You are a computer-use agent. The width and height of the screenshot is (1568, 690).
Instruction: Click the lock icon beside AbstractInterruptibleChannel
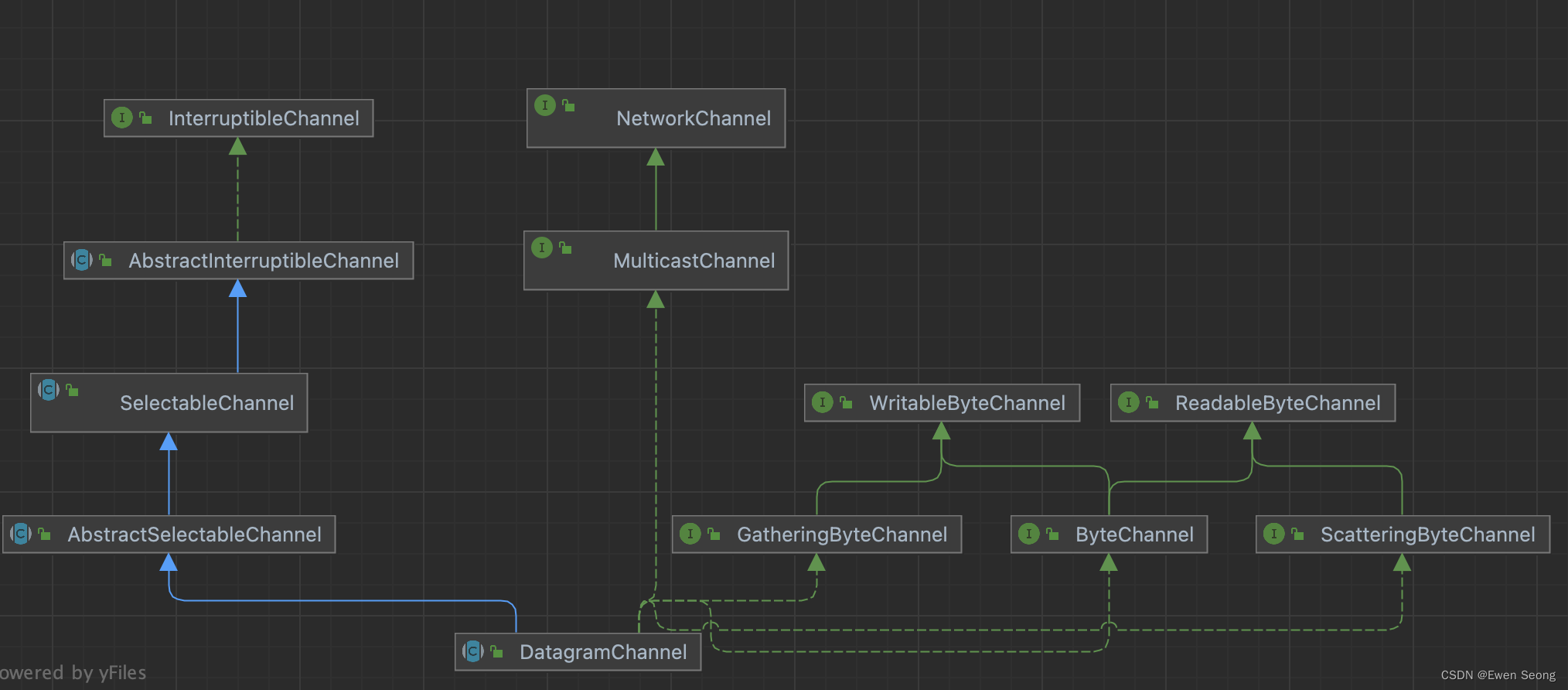click(105, 260)
